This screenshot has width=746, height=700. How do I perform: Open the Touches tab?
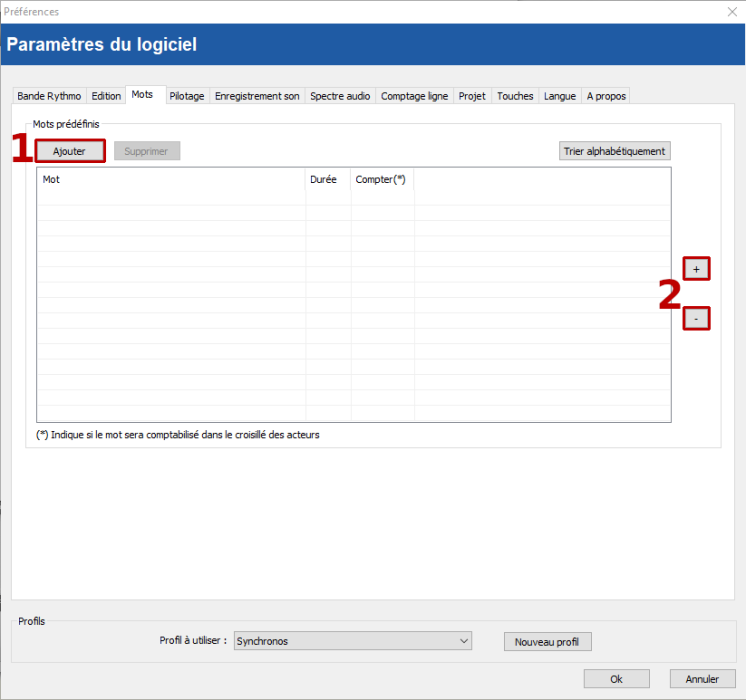coord(515,96)
